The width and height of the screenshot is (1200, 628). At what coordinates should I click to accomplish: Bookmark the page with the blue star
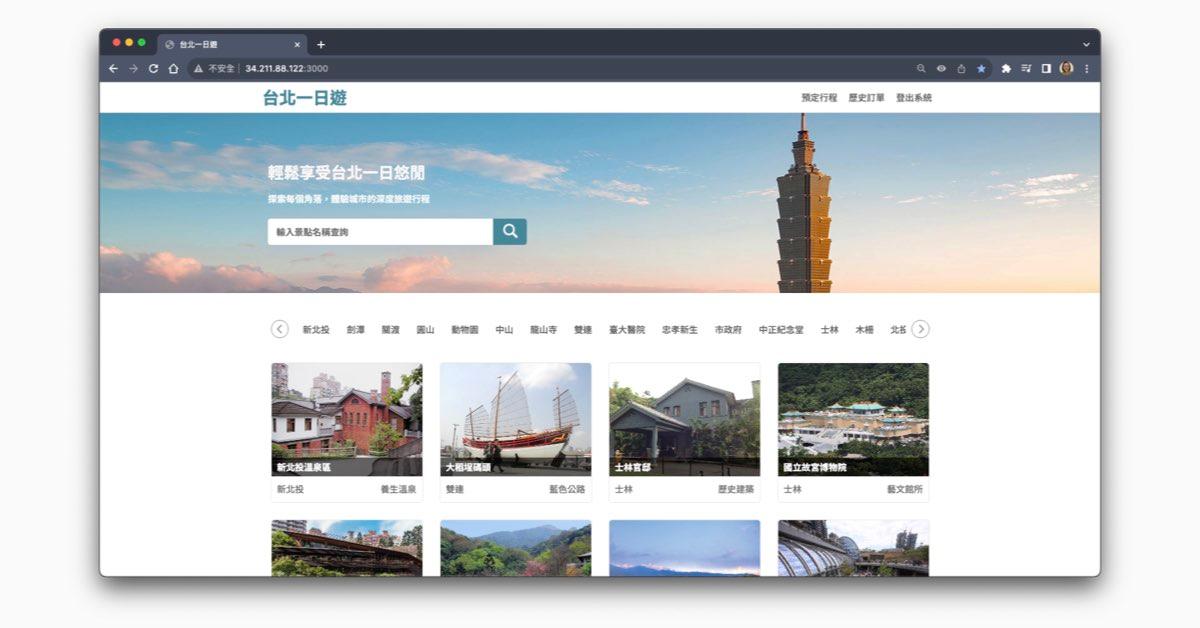[x=981, y=69]
